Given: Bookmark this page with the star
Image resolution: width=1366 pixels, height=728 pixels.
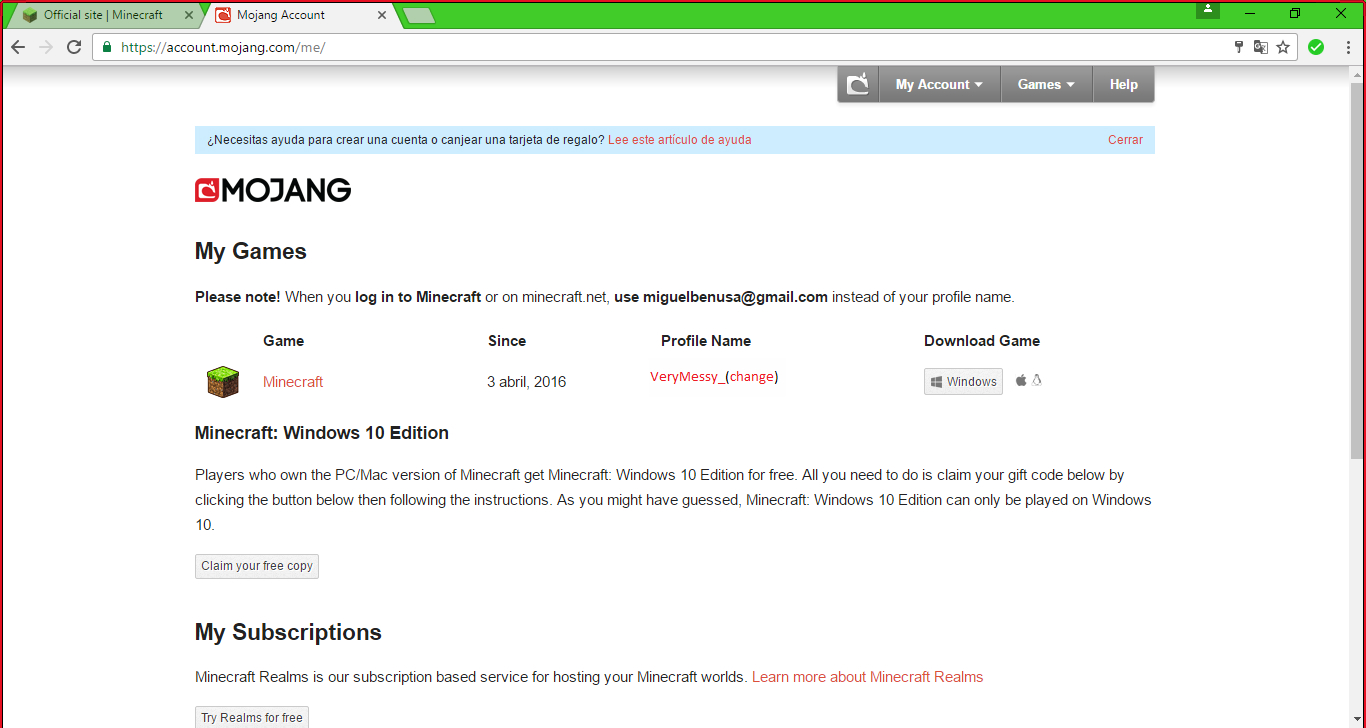Looking at the screenshot, I should (x=1283, y=47).
